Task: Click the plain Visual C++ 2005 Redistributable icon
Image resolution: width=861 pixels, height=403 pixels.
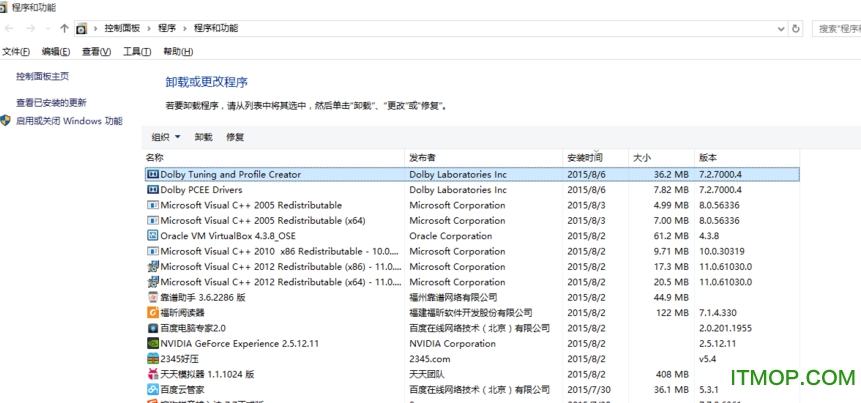Action: click(153, 205)
